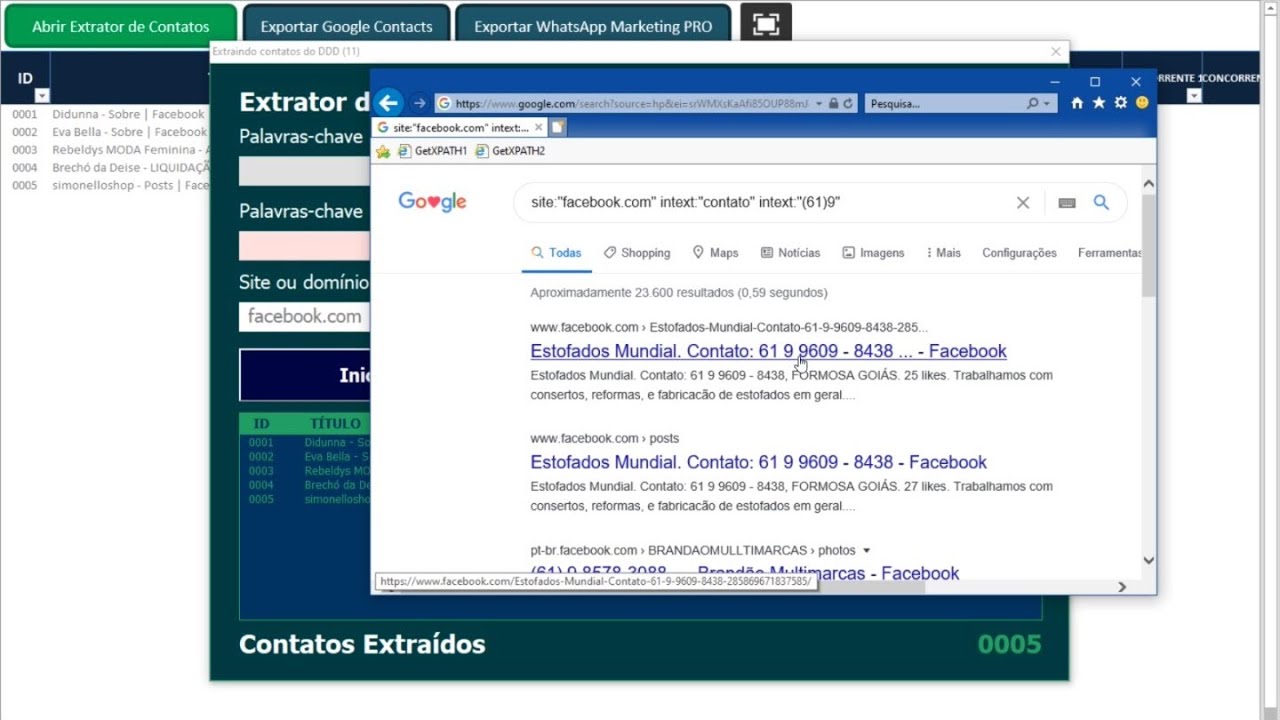Click the add-to-favorites-bar star icon
This screenshot has width=1280, height=720.
[x=383, y=151]
